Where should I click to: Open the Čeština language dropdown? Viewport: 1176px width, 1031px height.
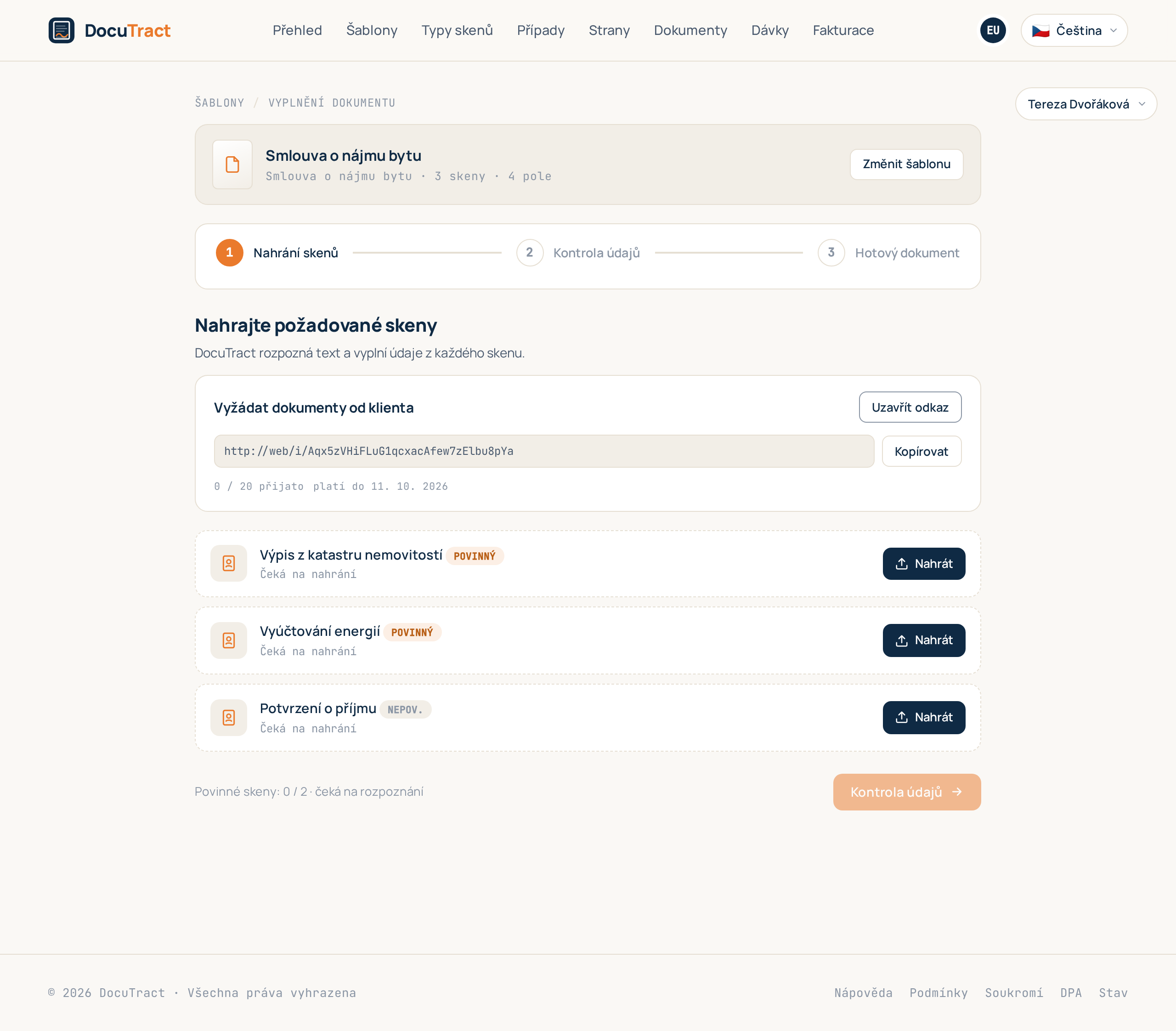tap(1074, 30)
